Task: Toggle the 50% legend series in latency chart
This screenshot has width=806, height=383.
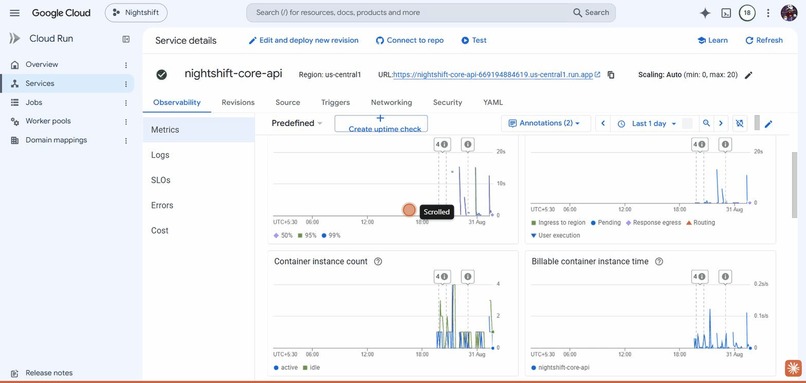Action: click(x=283, y=235)
